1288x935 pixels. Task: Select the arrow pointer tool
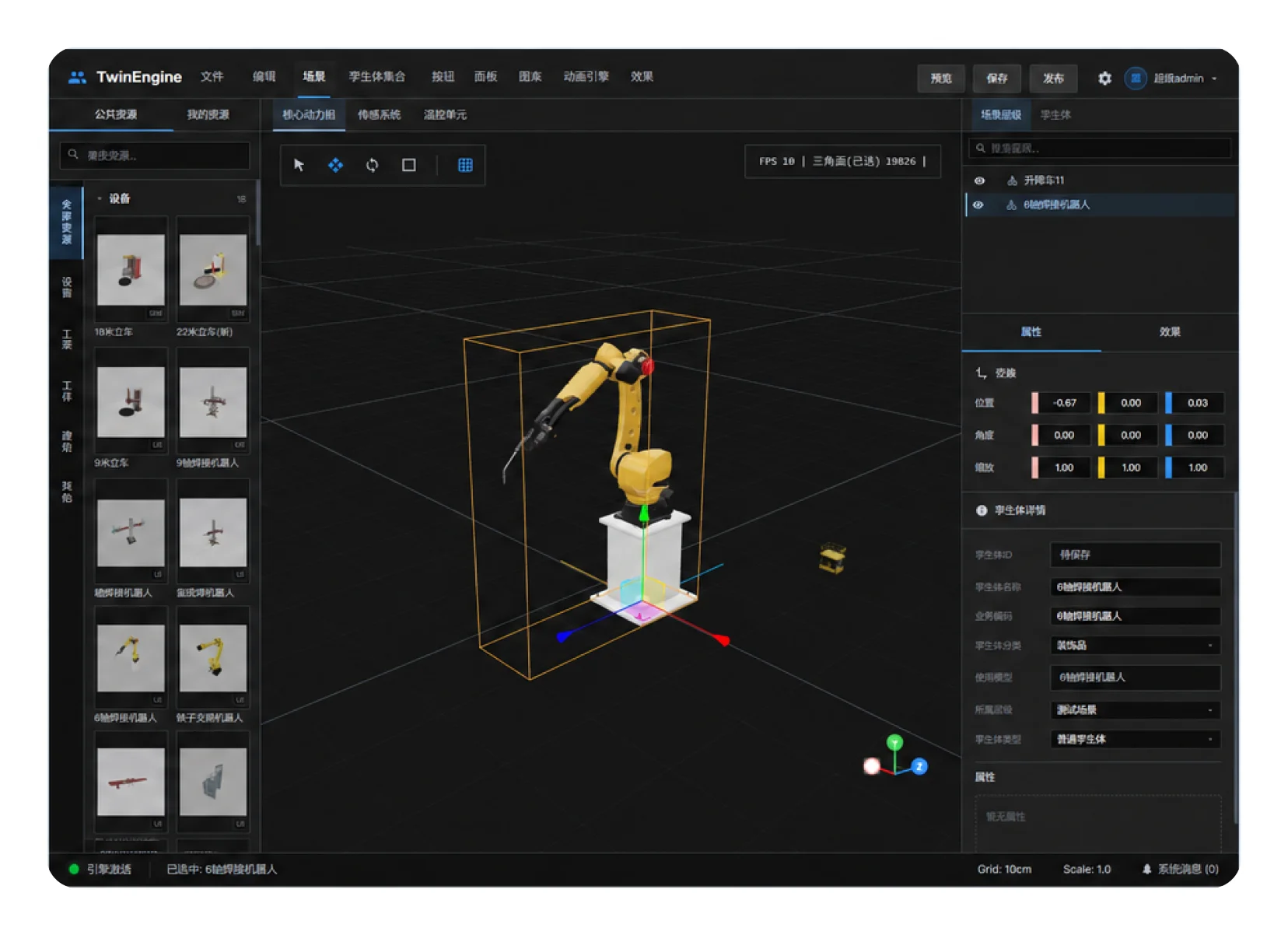(x=299, y=165)
